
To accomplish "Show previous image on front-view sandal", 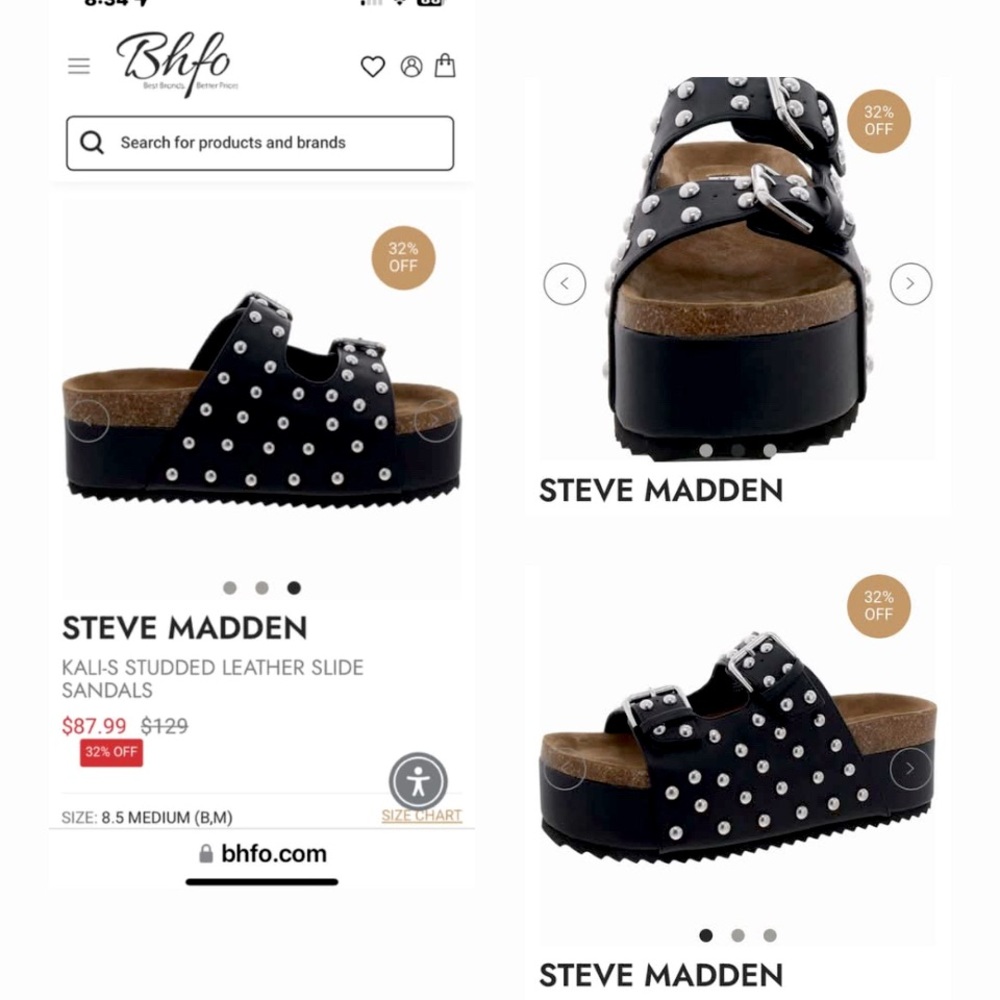I will click(564, 284).
